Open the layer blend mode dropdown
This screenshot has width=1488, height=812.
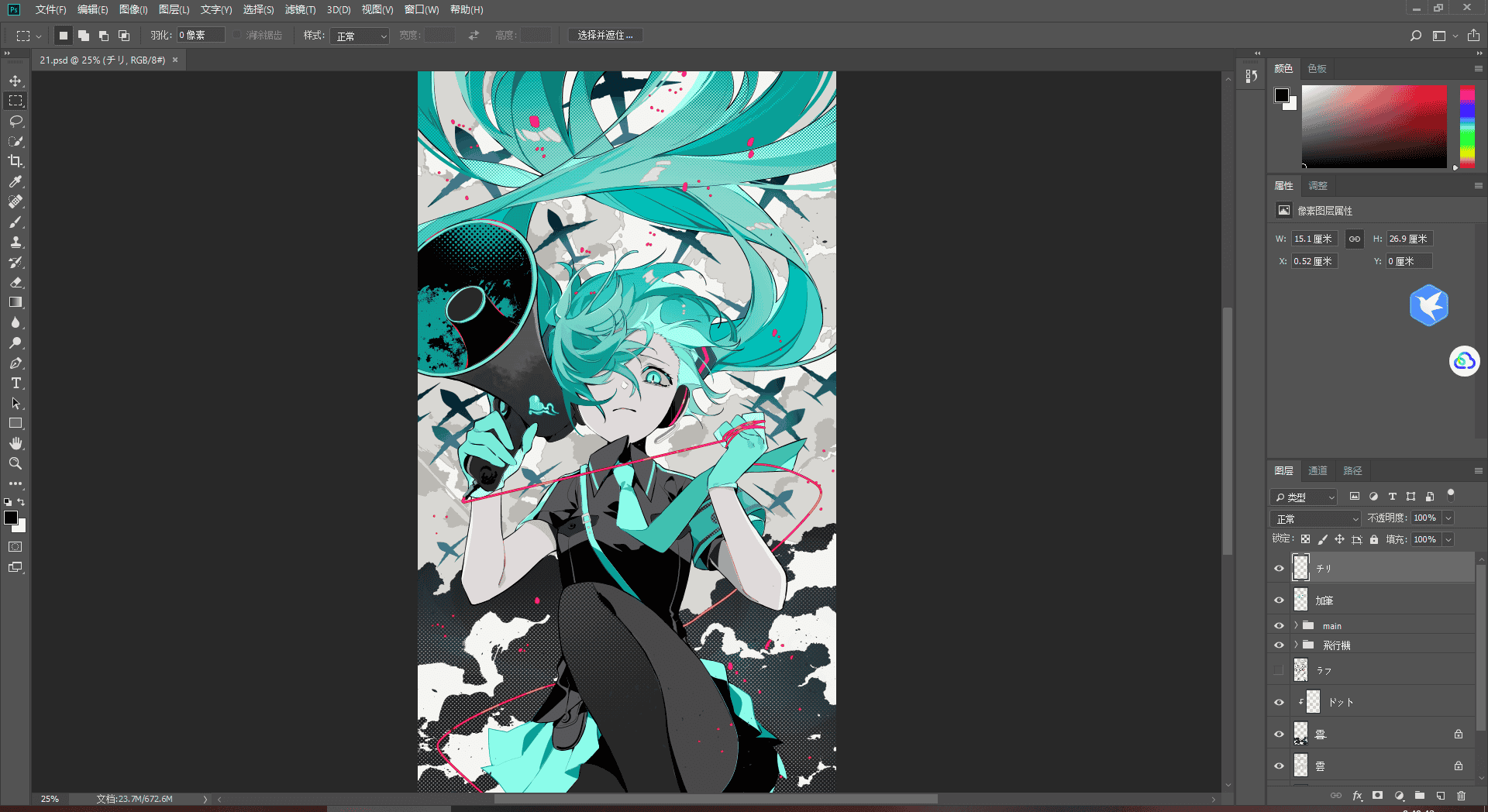1316,518
